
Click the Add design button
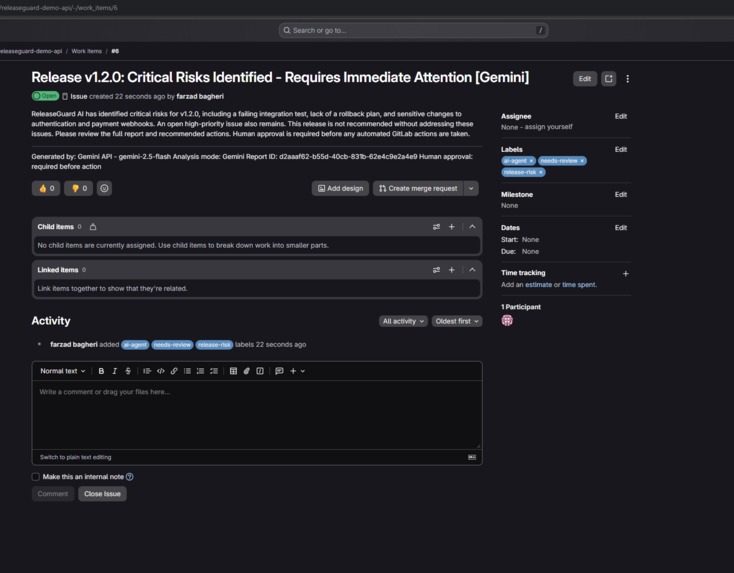point(340,188)
